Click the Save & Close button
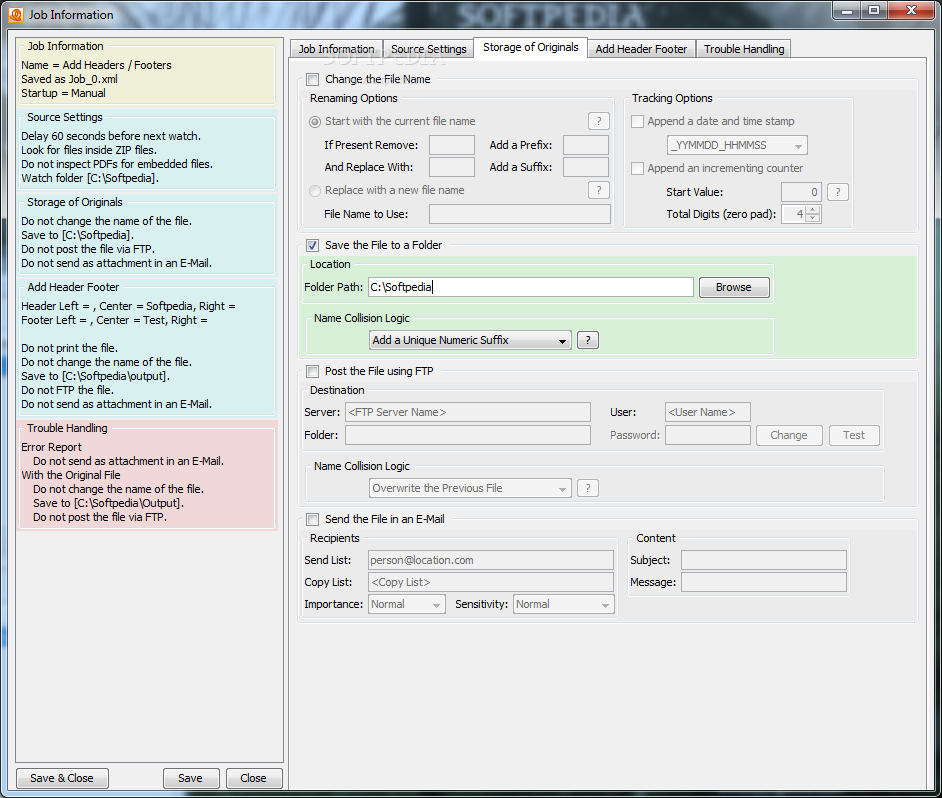Image resolution: width=942 pixels, height=798 pixels. pos(62,778)
